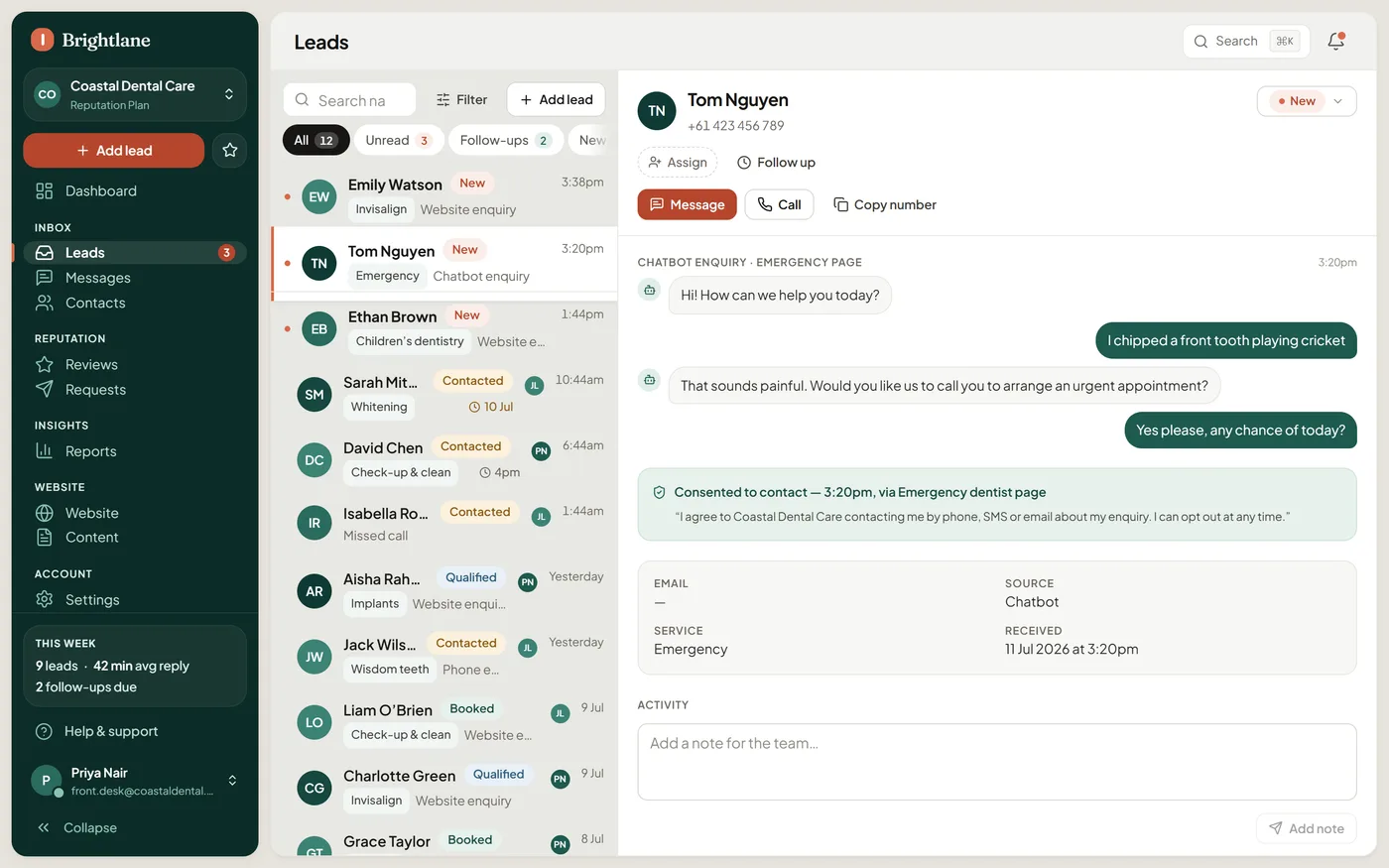Open David Chen lead
This screenshot has width=1389, height=868.
[x=444, y=459]
